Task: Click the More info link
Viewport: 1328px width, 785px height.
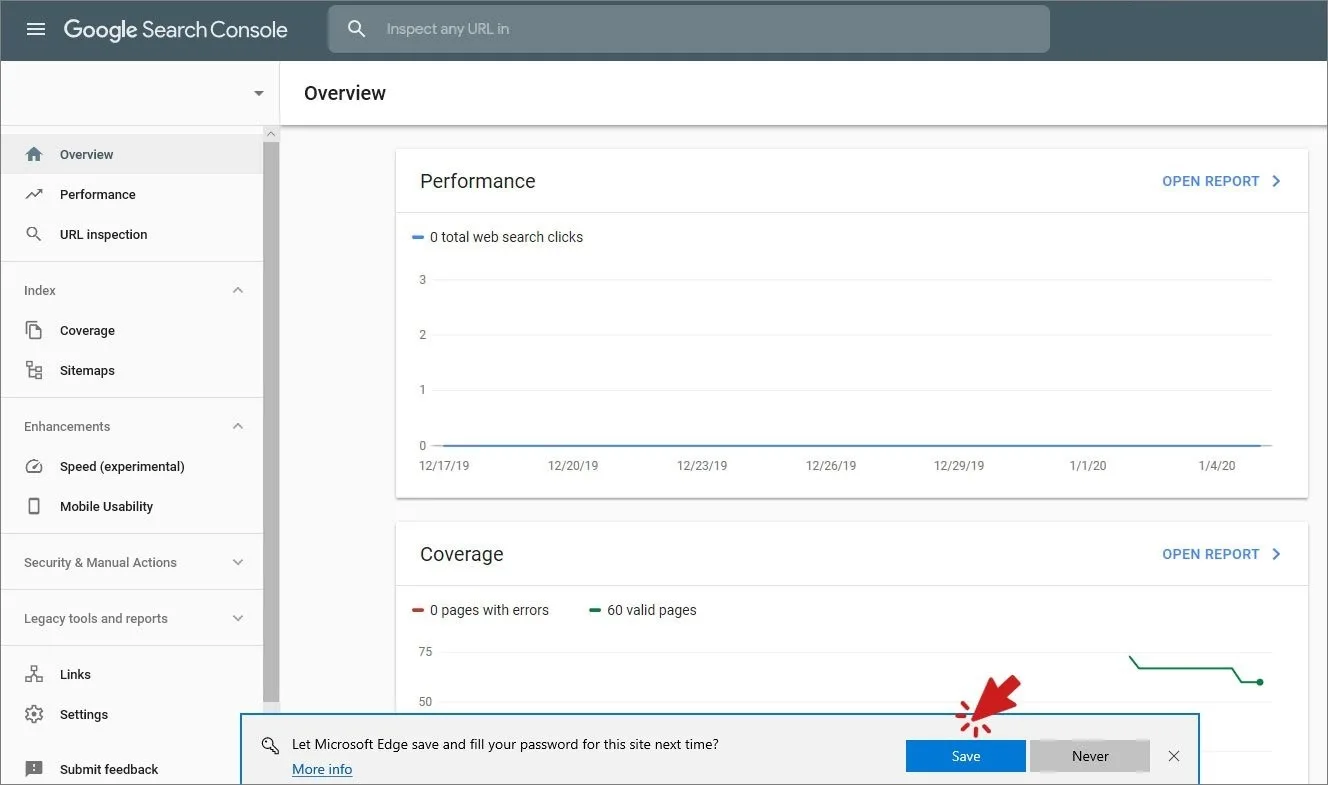Action: coord(322,769)
